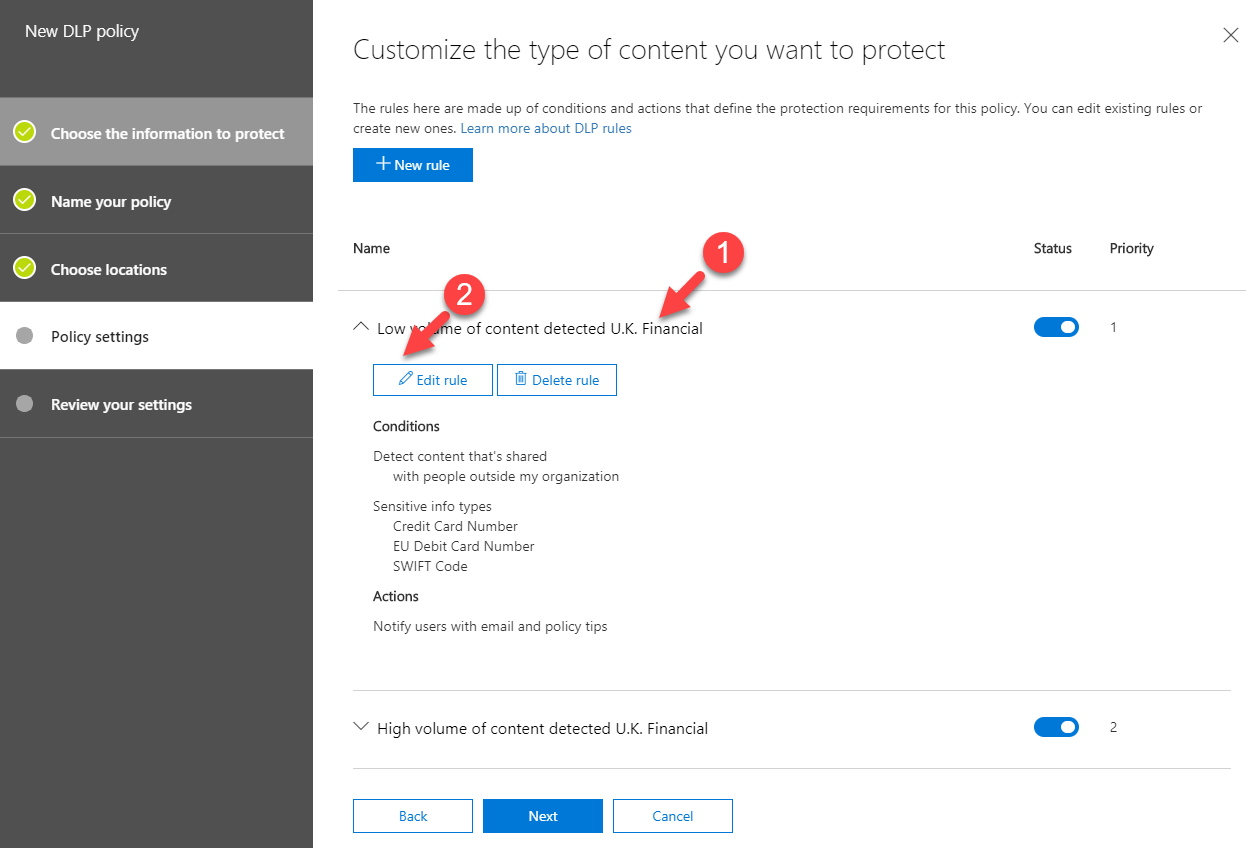Click the Cancel button
Image resolution: width=1248 pixels, height=848 pixels.
point(673,816)
